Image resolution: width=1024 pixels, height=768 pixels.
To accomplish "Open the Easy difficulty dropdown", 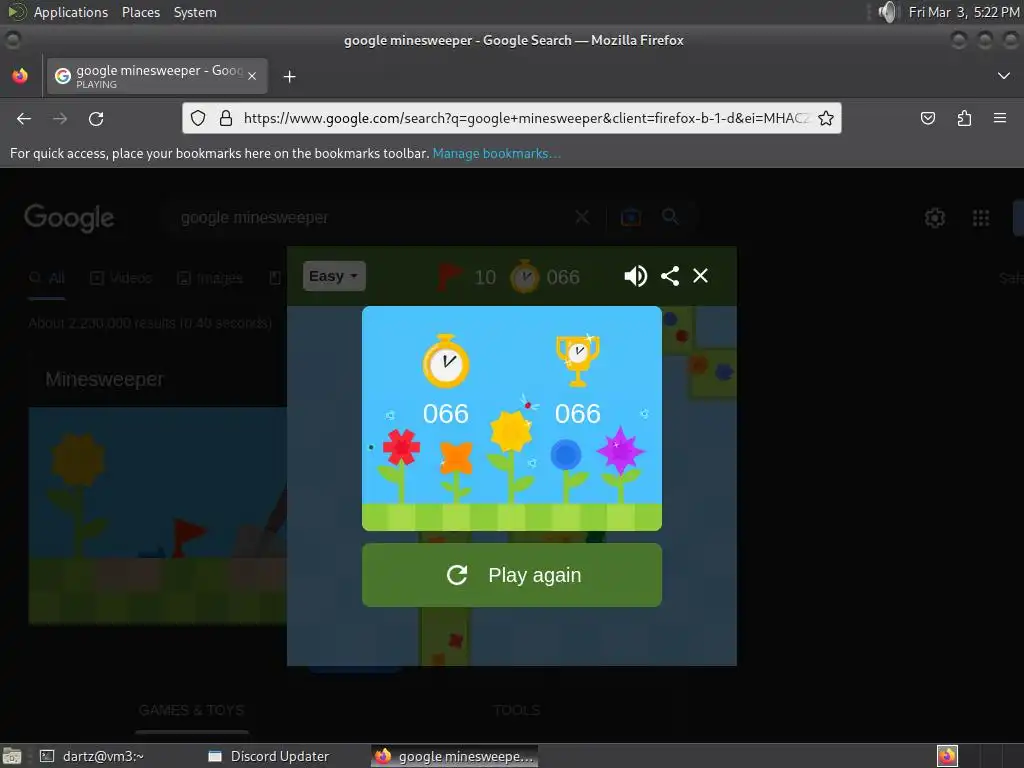I will point(334,276).
